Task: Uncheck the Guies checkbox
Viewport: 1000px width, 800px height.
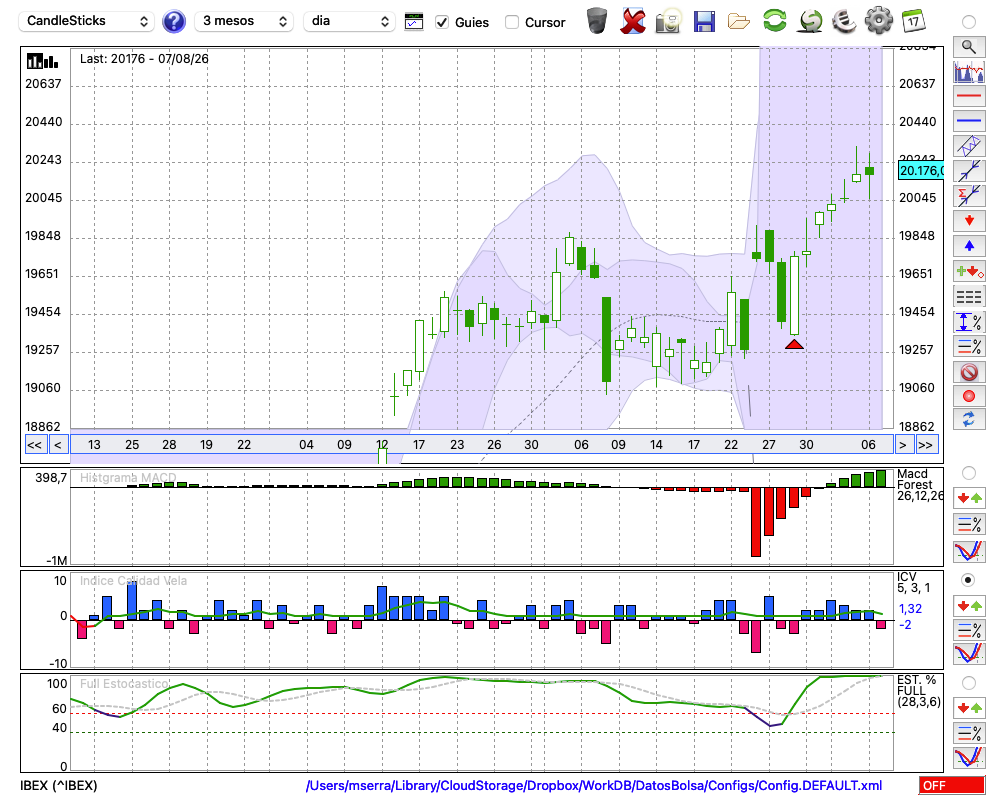Action: click(441, 22)
